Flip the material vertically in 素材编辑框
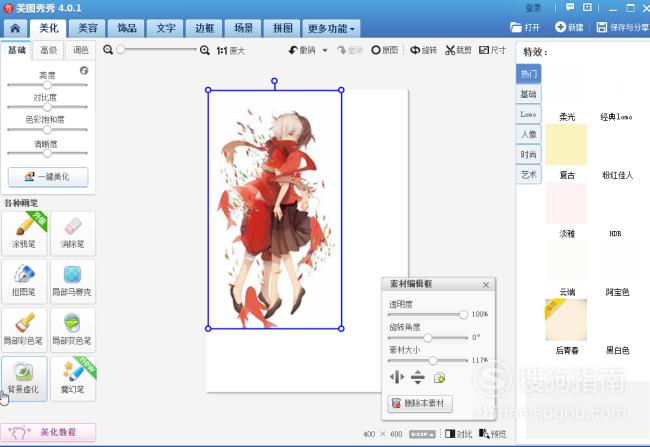This screenshot has width=650, height=447. (418, 377)
